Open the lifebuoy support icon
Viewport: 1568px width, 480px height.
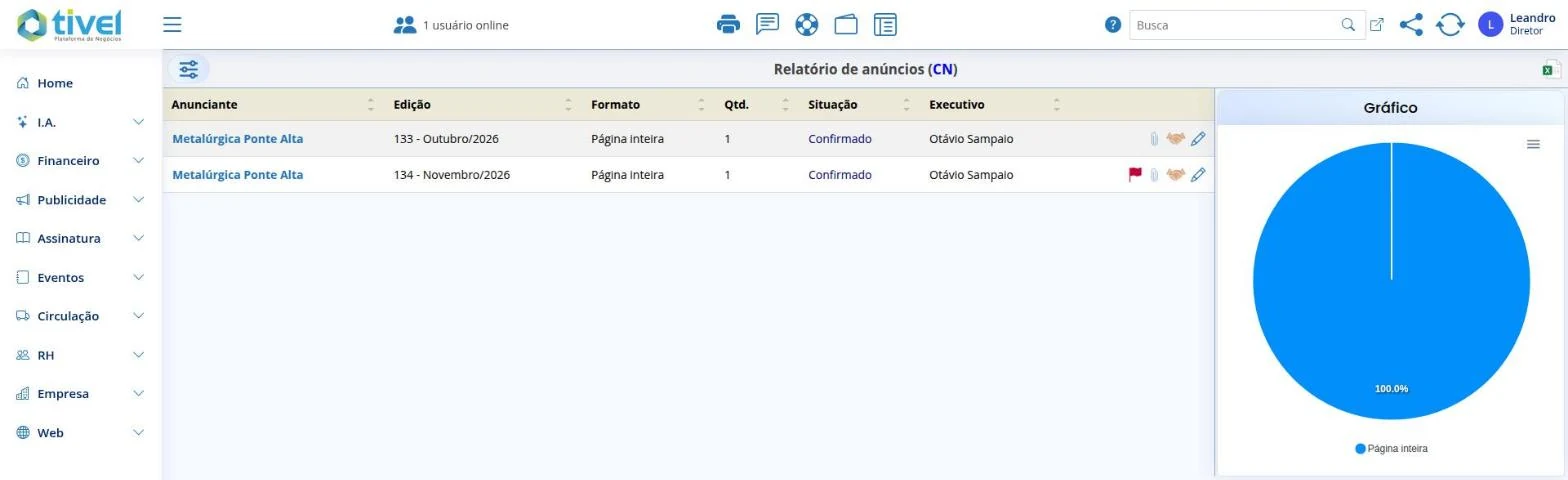[x=806, y=25]
